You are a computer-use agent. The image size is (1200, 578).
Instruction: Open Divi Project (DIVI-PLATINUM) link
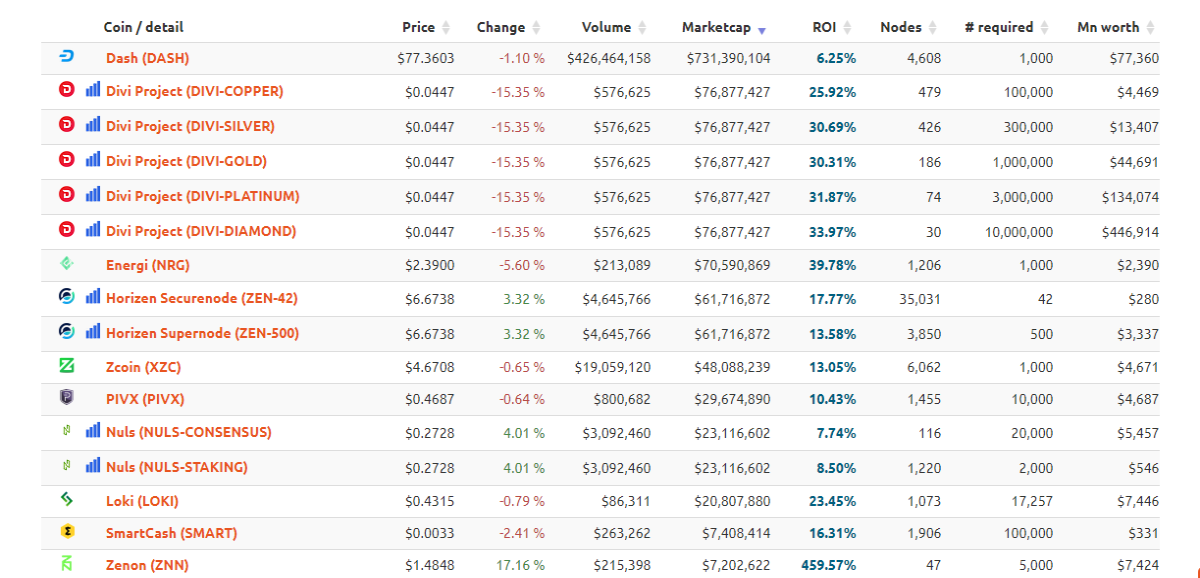coord(203,196)
